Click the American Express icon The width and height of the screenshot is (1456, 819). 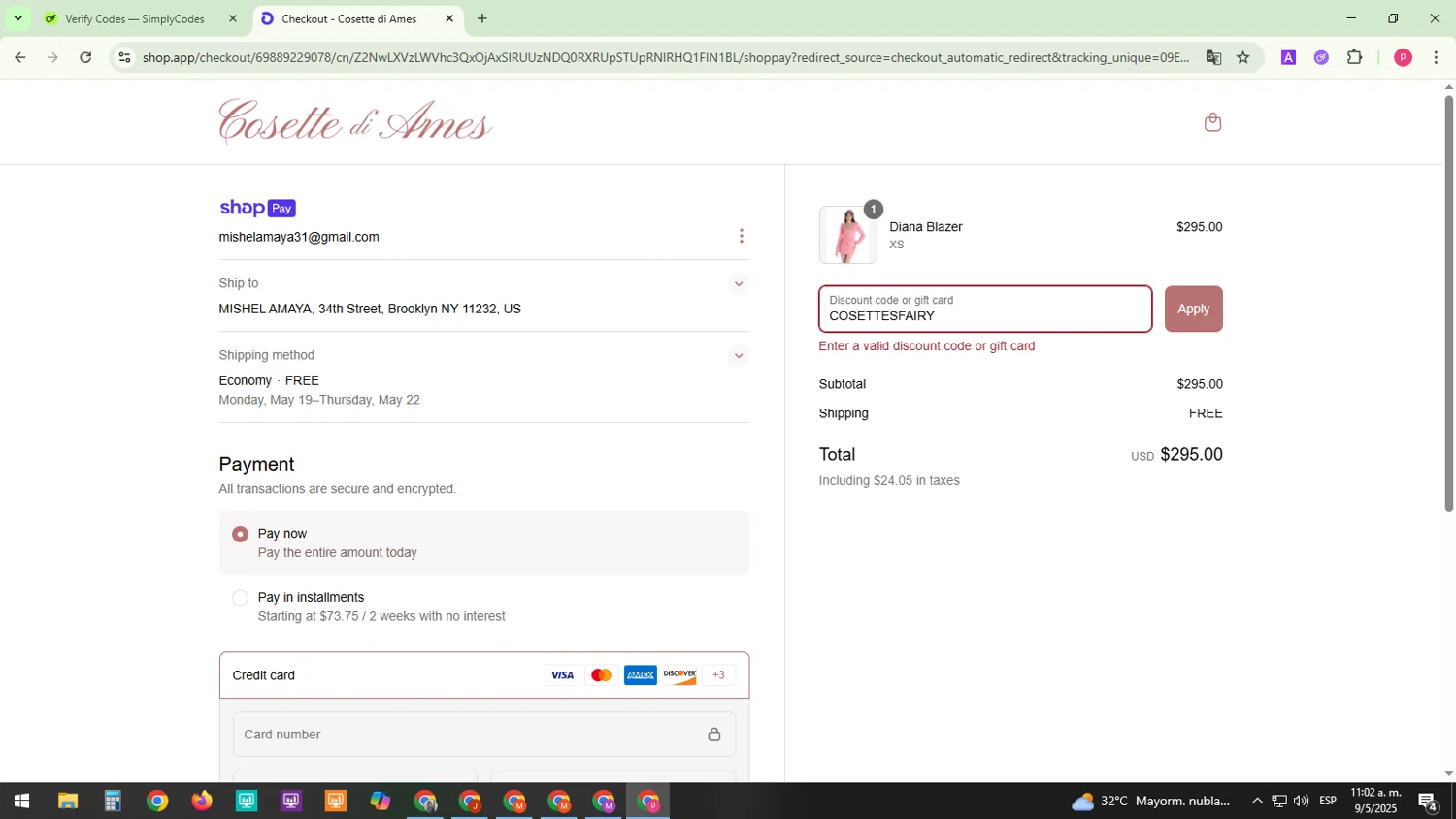click(641, 675)
